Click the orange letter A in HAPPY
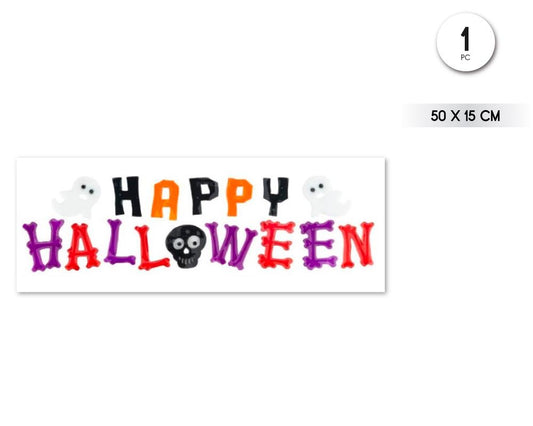Screen dimensions: 533x426 [165, 200]
